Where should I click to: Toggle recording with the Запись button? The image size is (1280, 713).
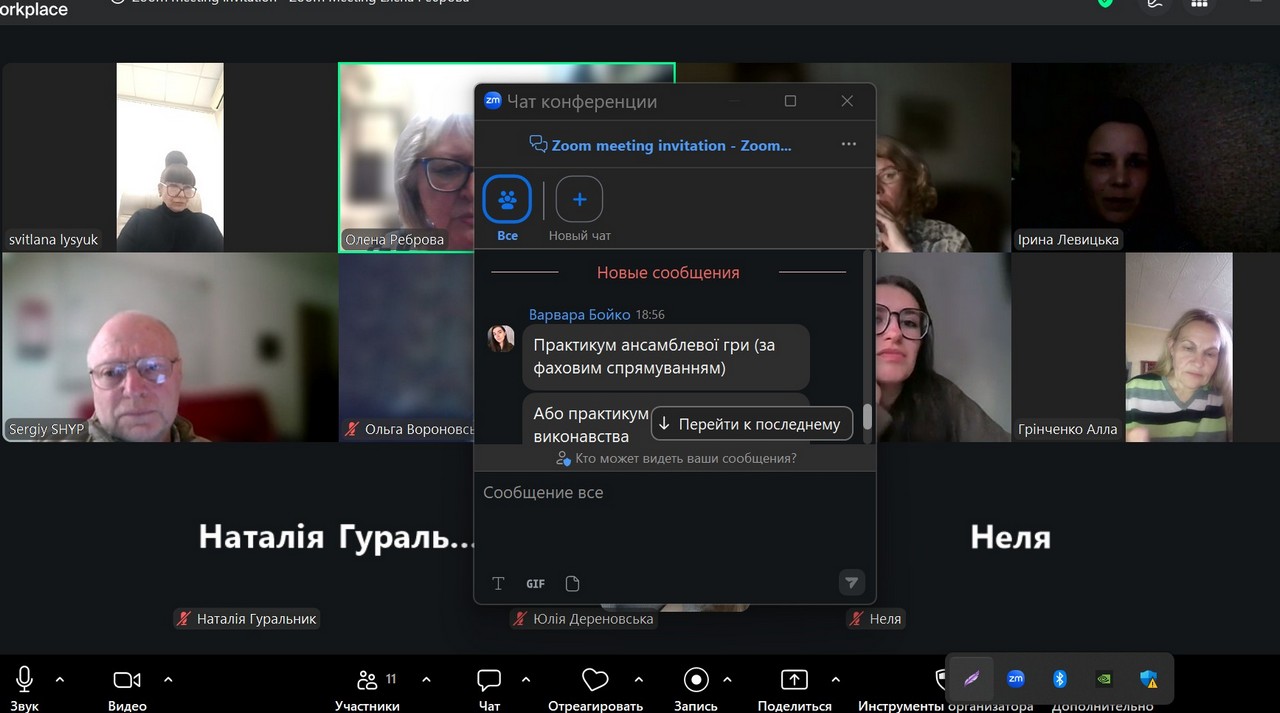[x=696, y=680]
